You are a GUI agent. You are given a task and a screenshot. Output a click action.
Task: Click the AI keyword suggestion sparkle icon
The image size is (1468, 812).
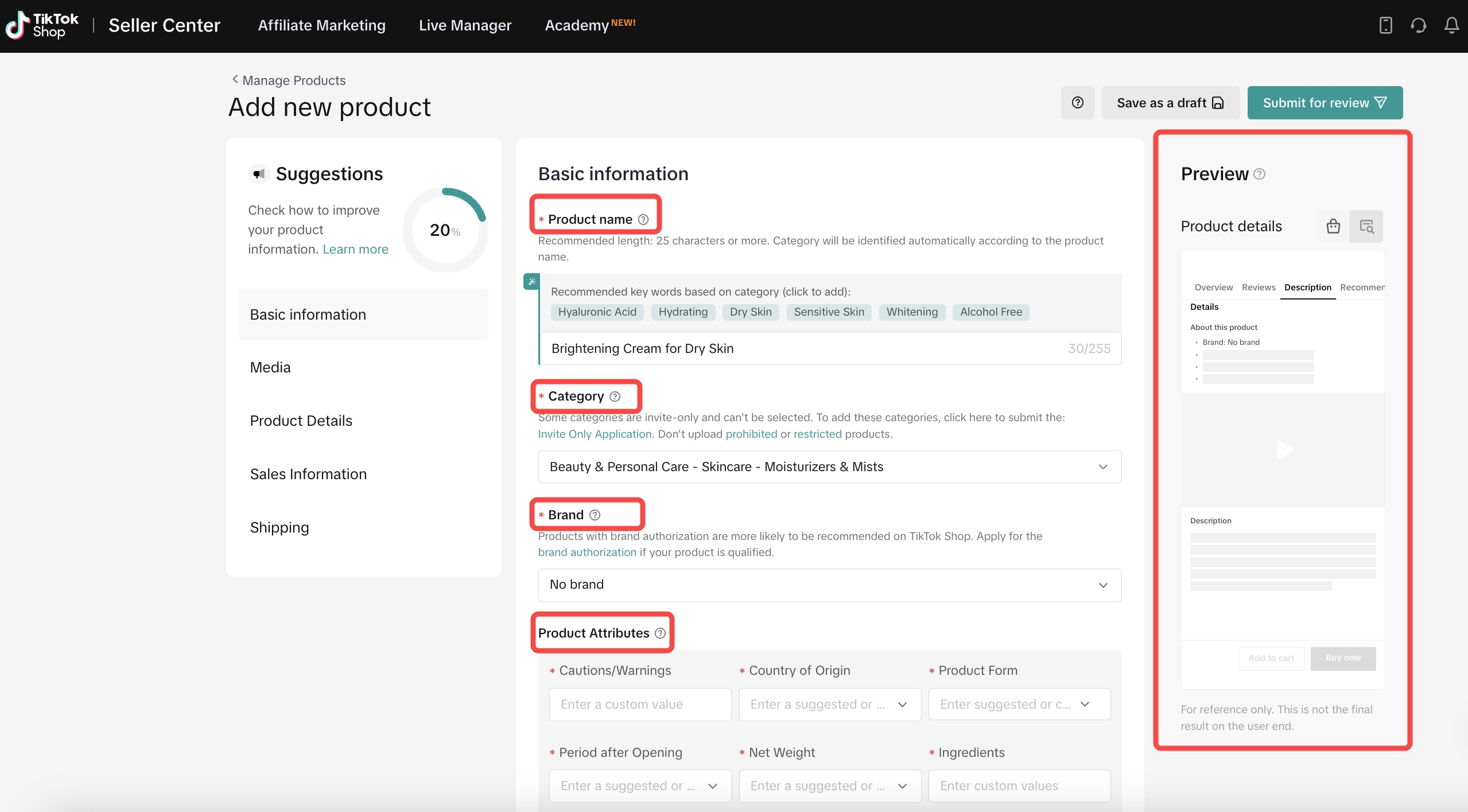coord(531,281)
